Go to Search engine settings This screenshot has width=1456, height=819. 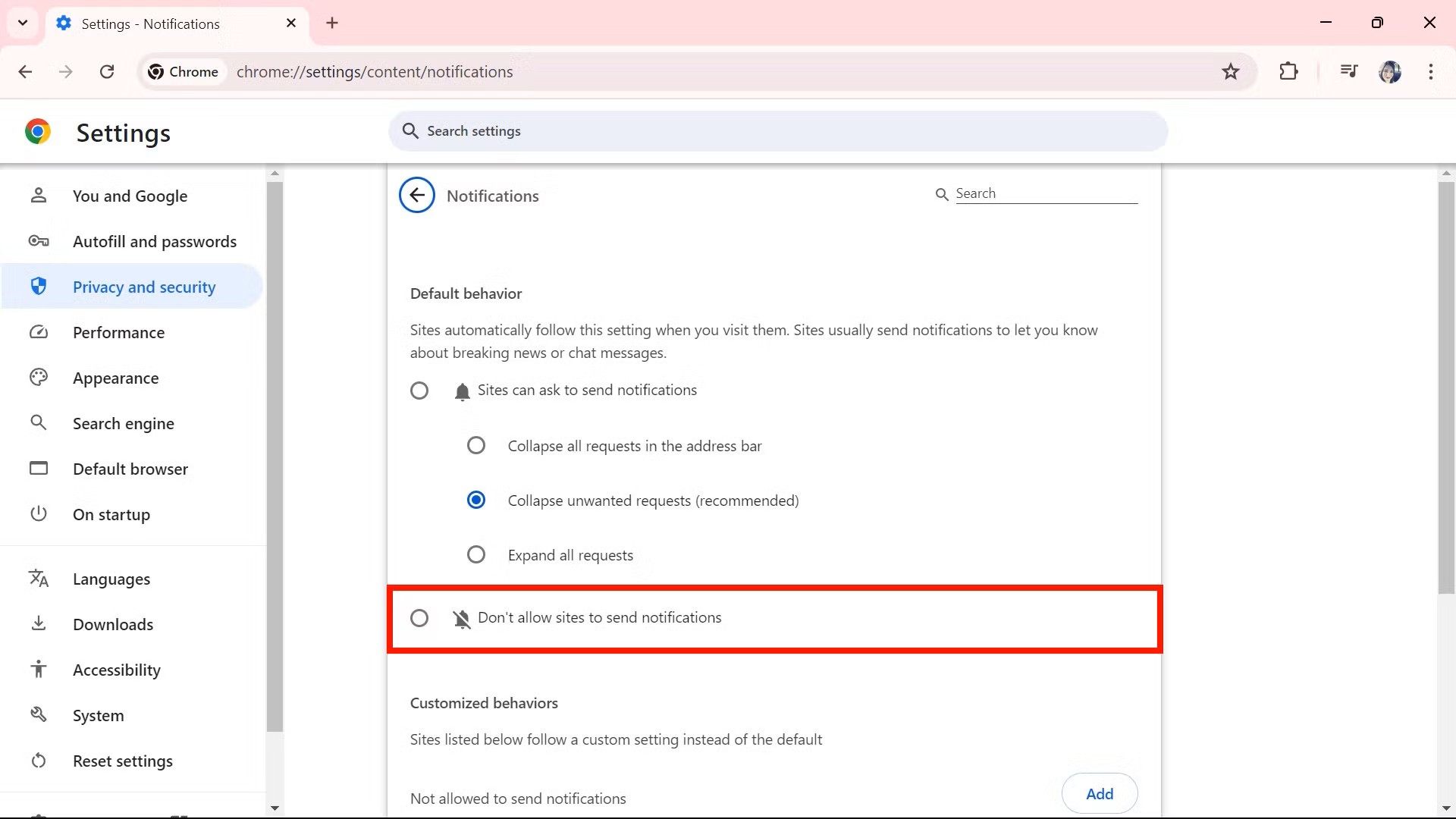123,424
